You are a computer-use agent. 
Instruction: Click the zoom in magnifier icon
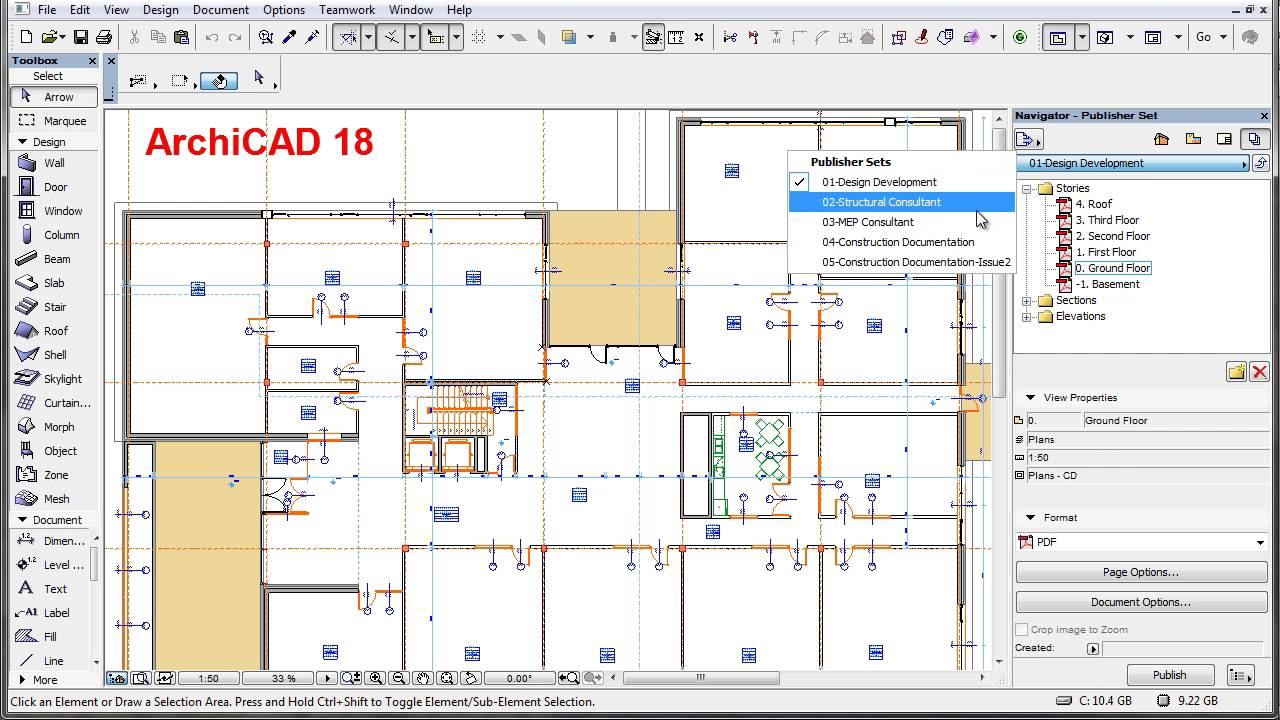pyautogui.click(x=376, y=678)
